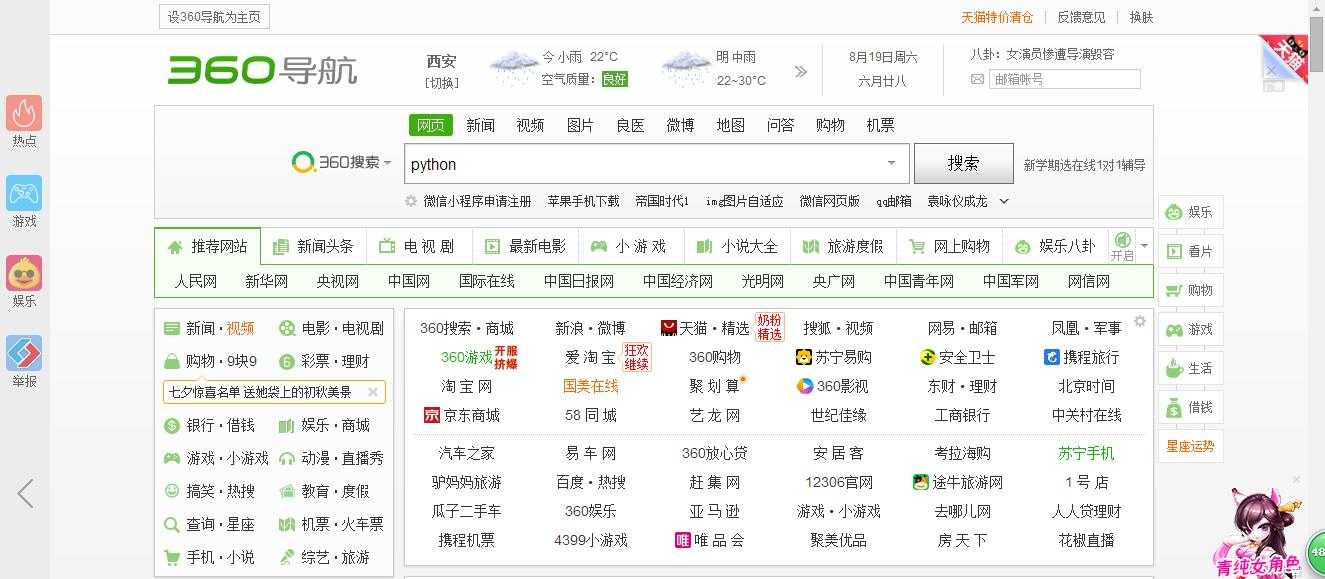Open 天猫特价清仓 link at top
This screenshot has height=579, width=1325.
click(x=997, y=17)
